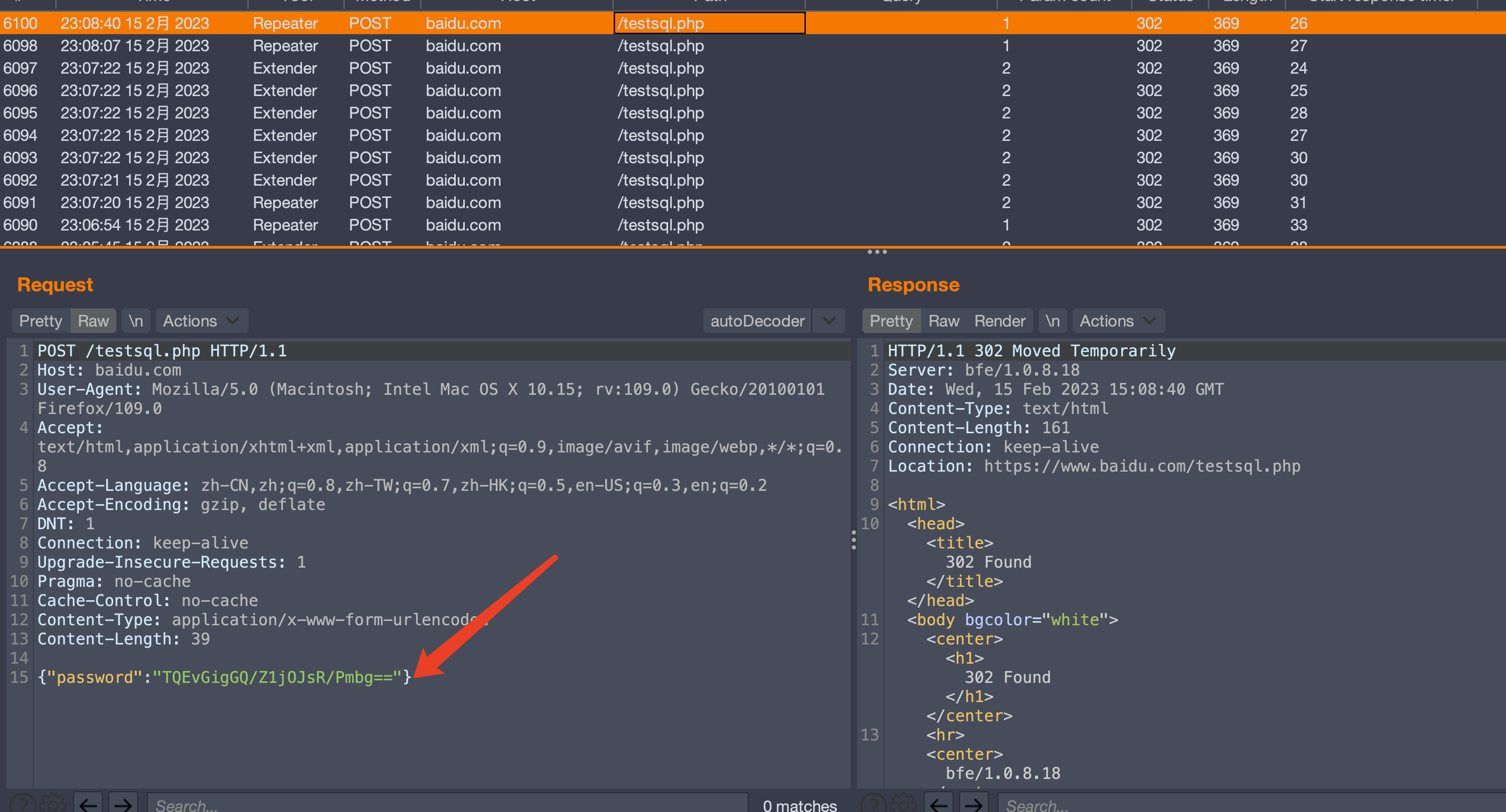1506x812 pixels.
Task: Click the three-dot horizontal pane divider handle
Action: pos(877,252)
